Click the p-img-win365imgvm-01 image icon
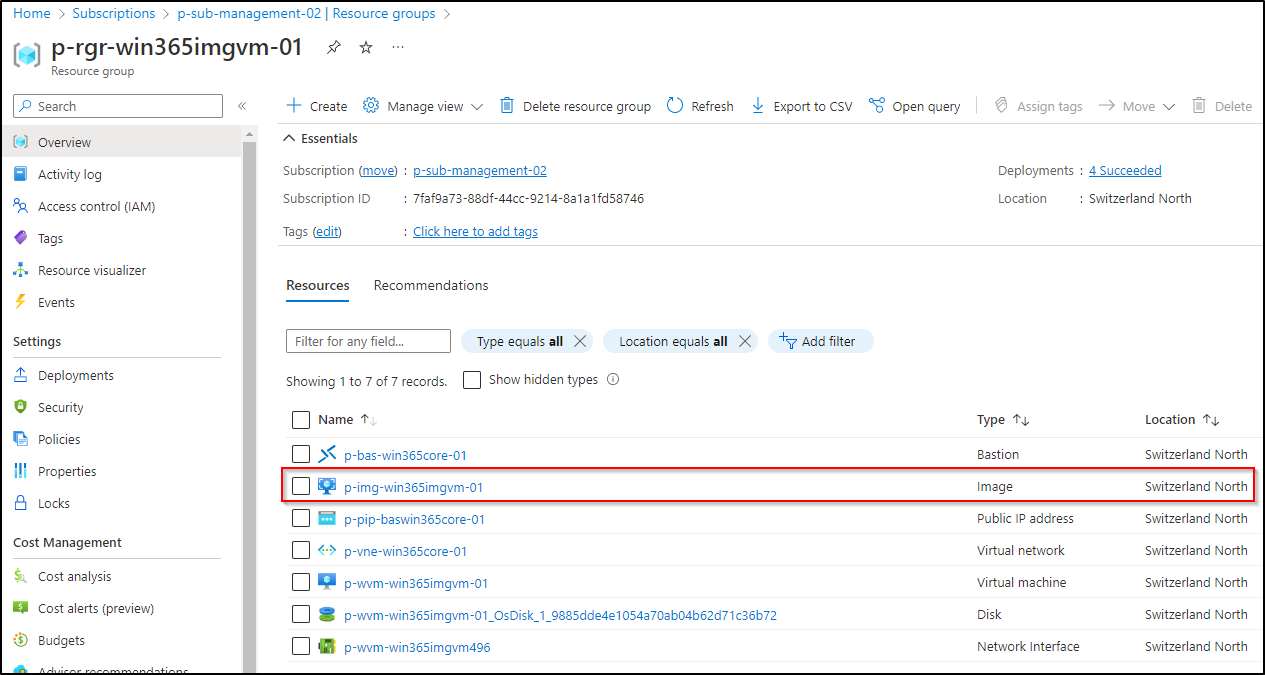This screenshot has width=1265, height=675. [327, 487]
